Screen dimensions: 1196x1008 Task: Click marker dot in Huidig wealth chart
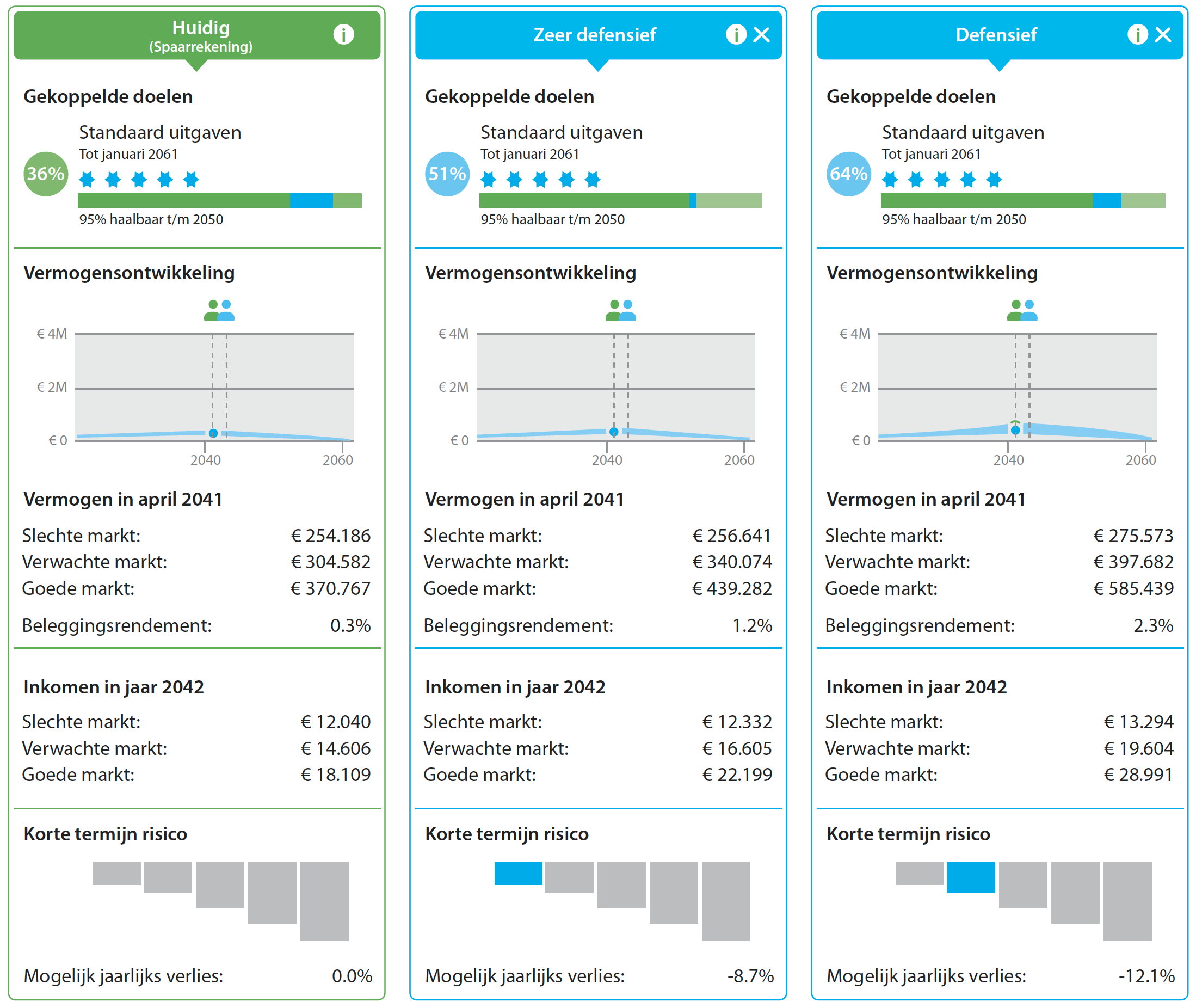pos(213,433)
